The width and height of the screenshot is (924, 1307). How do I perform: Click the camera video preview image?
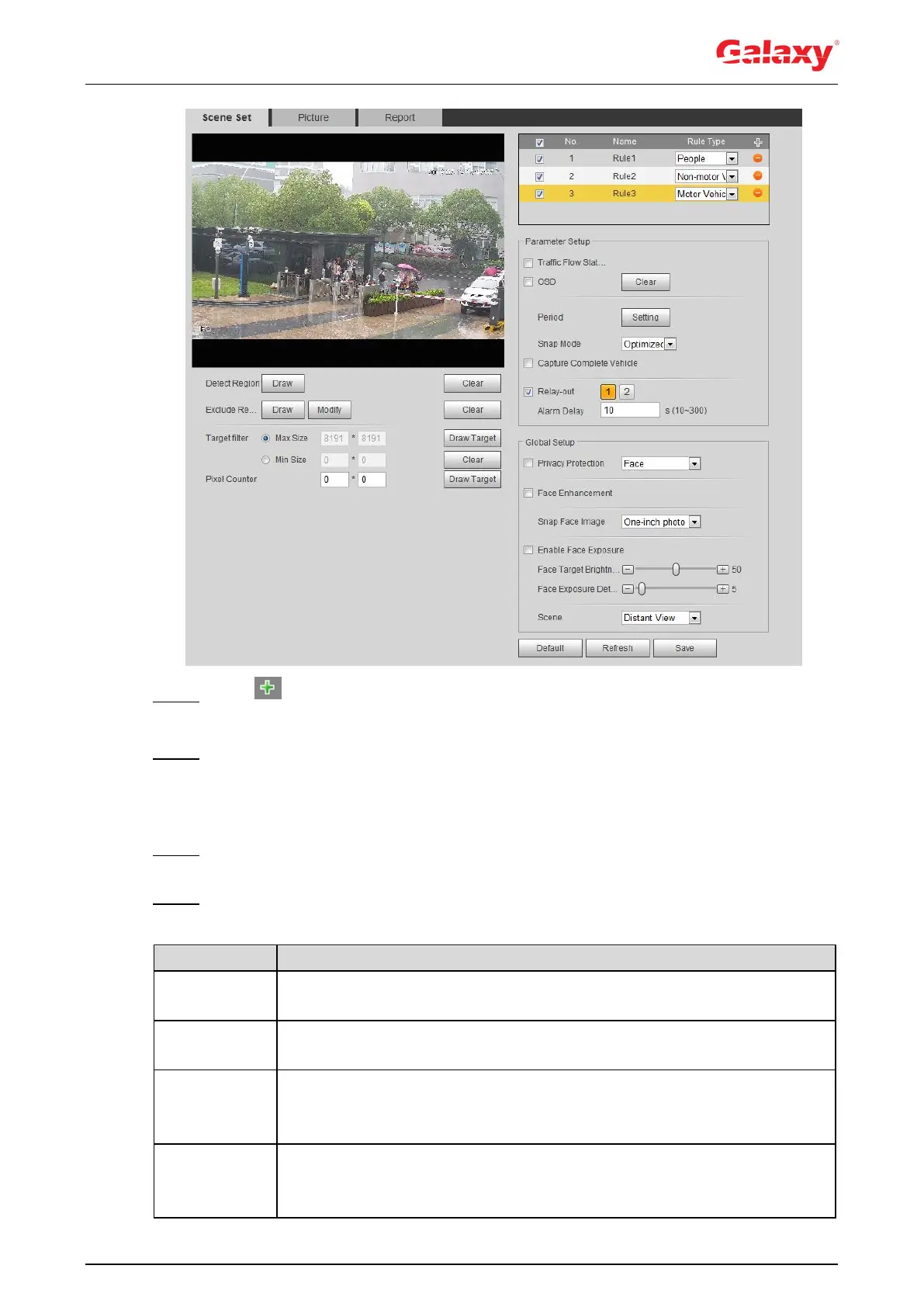(348, 251)
